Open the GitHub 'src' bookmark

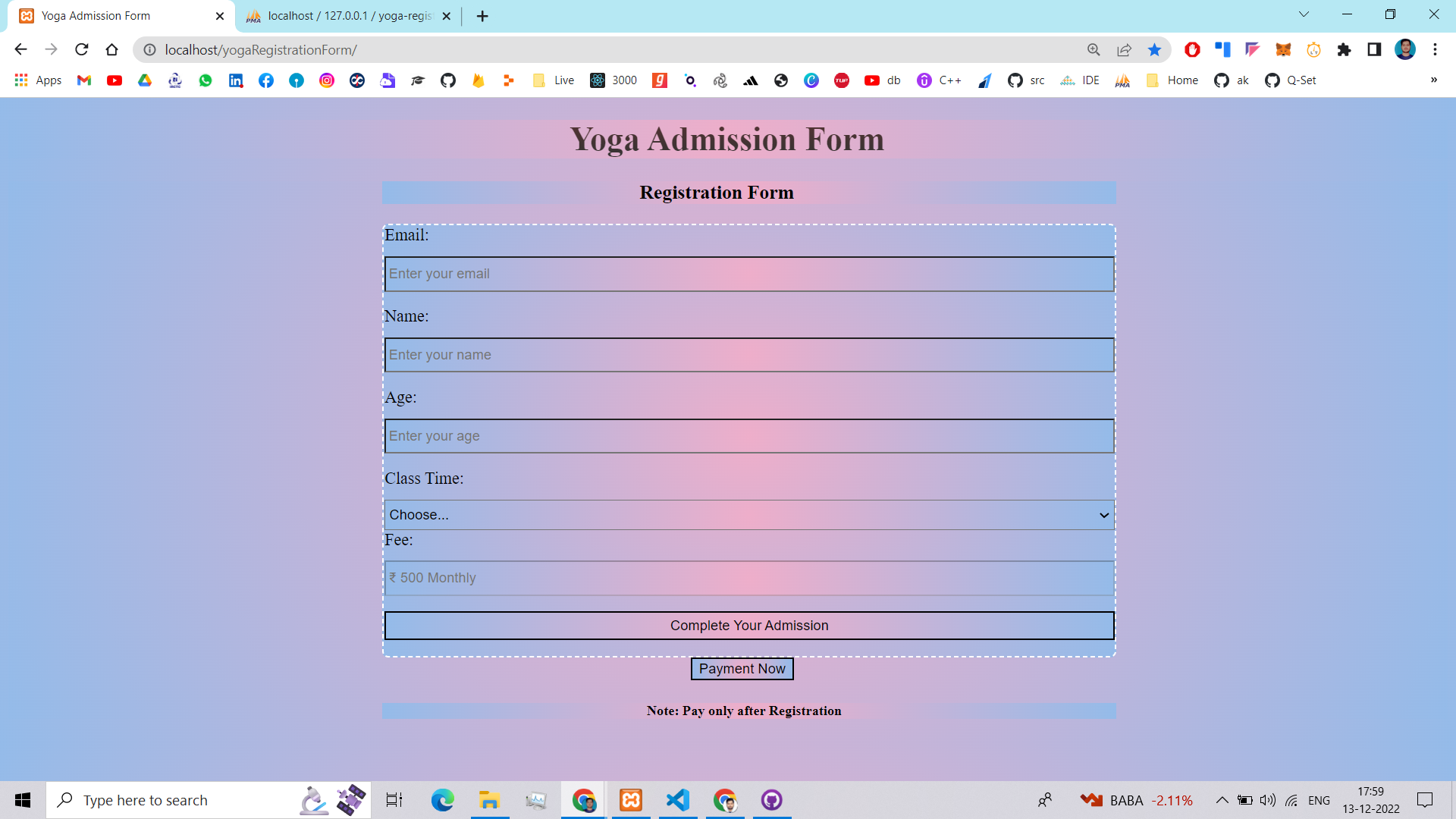pos(1027,80)
